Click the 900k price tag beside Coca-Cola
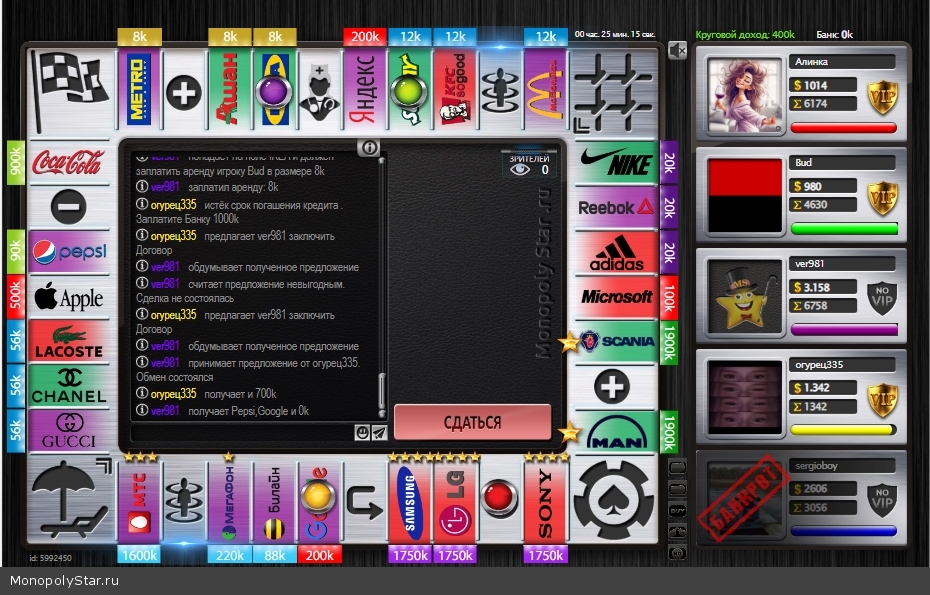This screenshot has width=930, height=595. [x=16, y=163]
